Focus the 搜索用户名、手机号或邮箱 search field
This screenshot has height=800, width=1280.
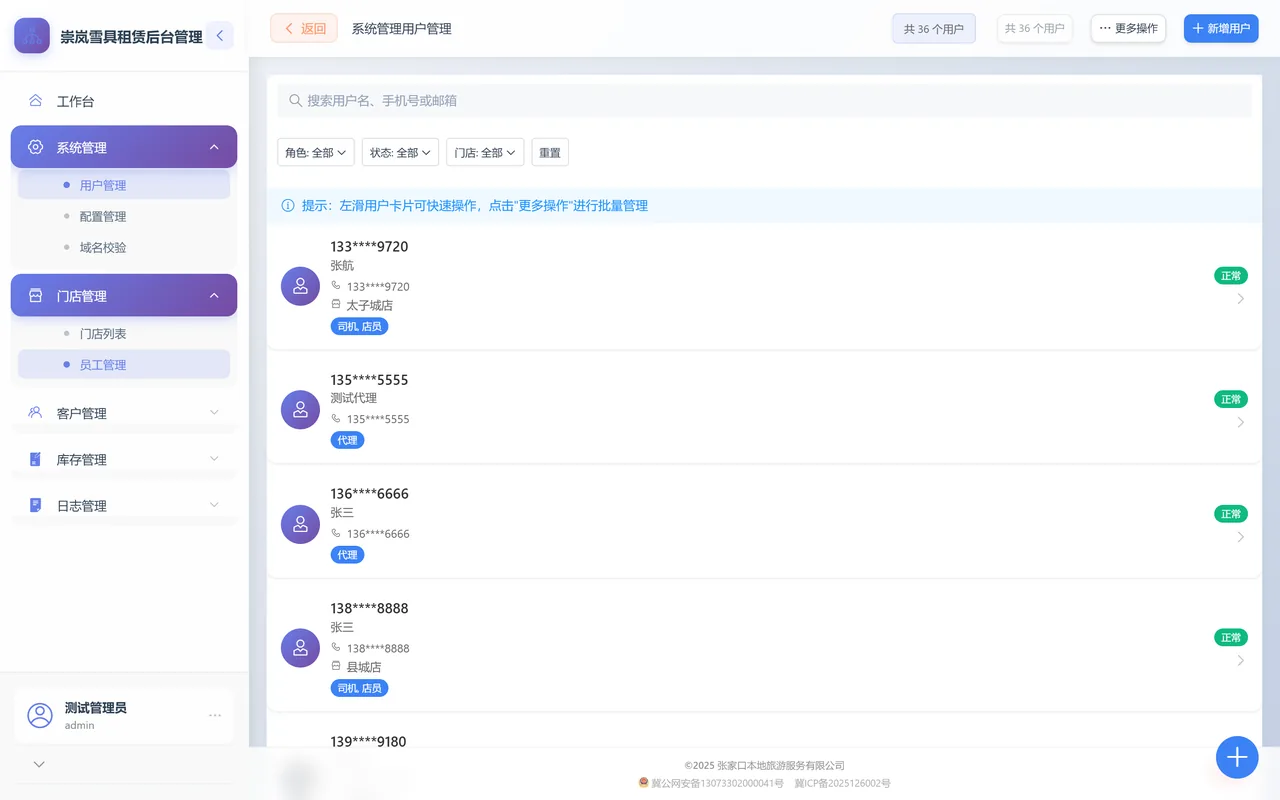tap(765, 101)
